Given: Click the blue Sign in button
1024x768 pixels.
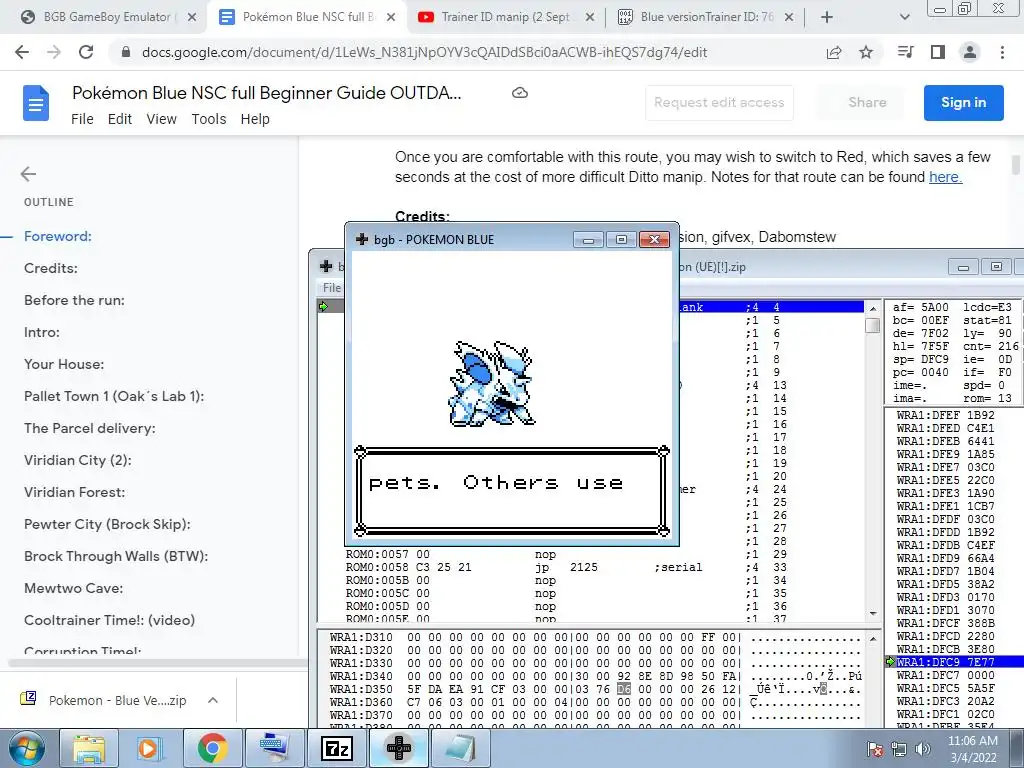Looking at the screenshot, I should 963,103.
